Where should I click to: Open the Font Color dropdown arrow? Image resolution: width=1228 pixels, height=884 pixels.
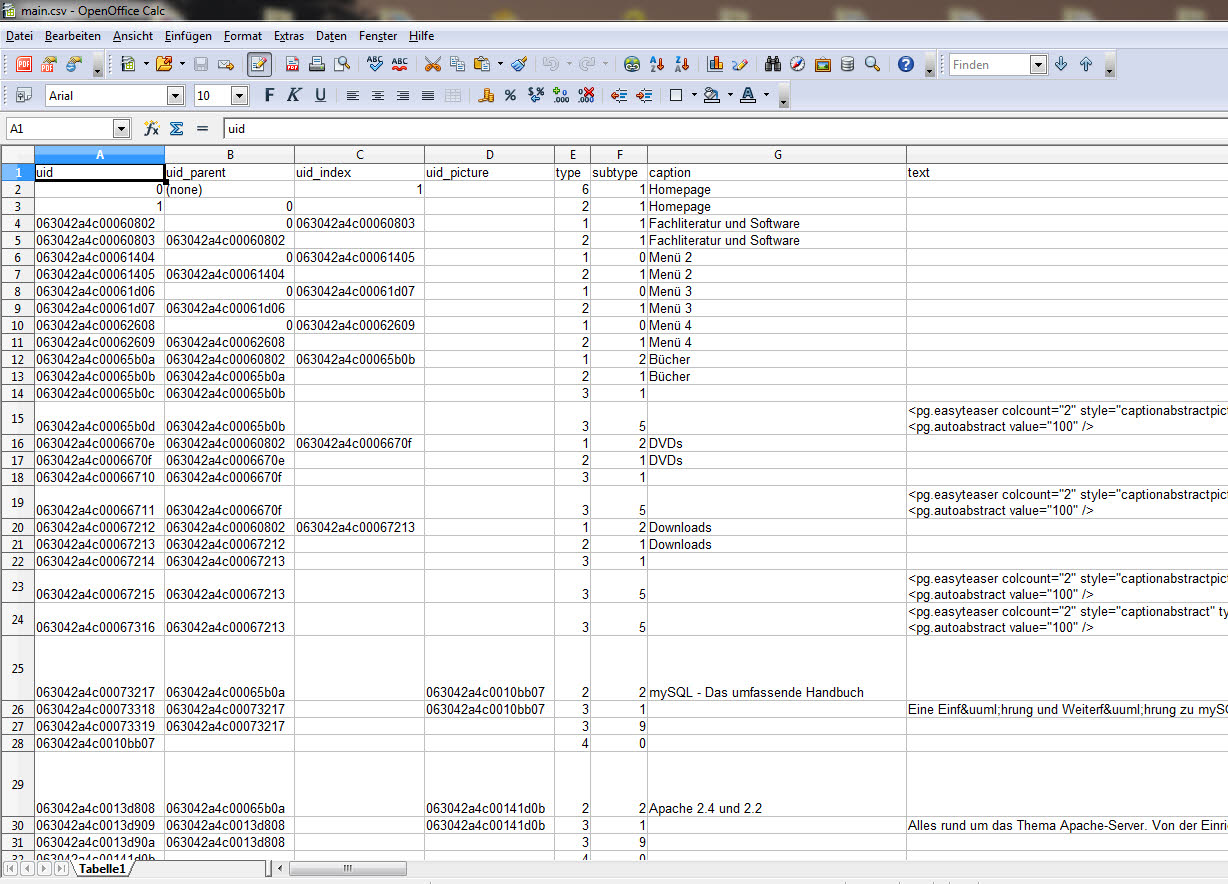pos(766,95)
